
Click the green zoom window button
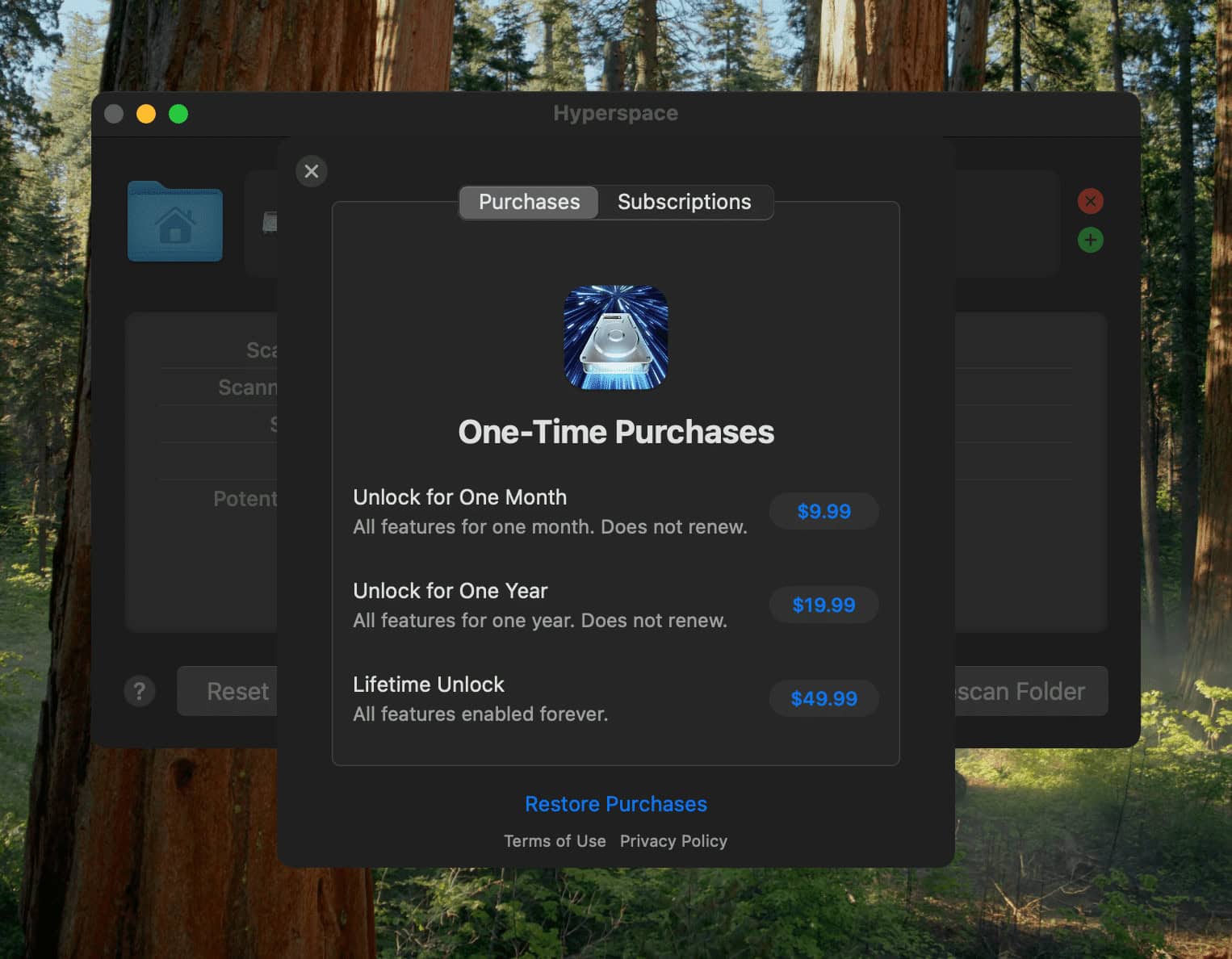[x=178, y=114]
